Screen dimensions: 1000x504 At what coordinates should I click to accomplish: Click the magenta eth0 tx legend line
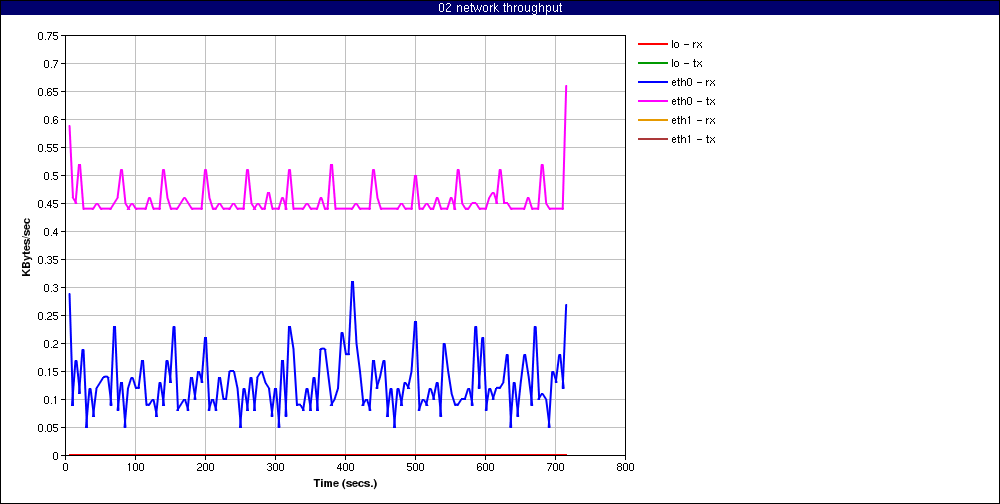(651, 101)
